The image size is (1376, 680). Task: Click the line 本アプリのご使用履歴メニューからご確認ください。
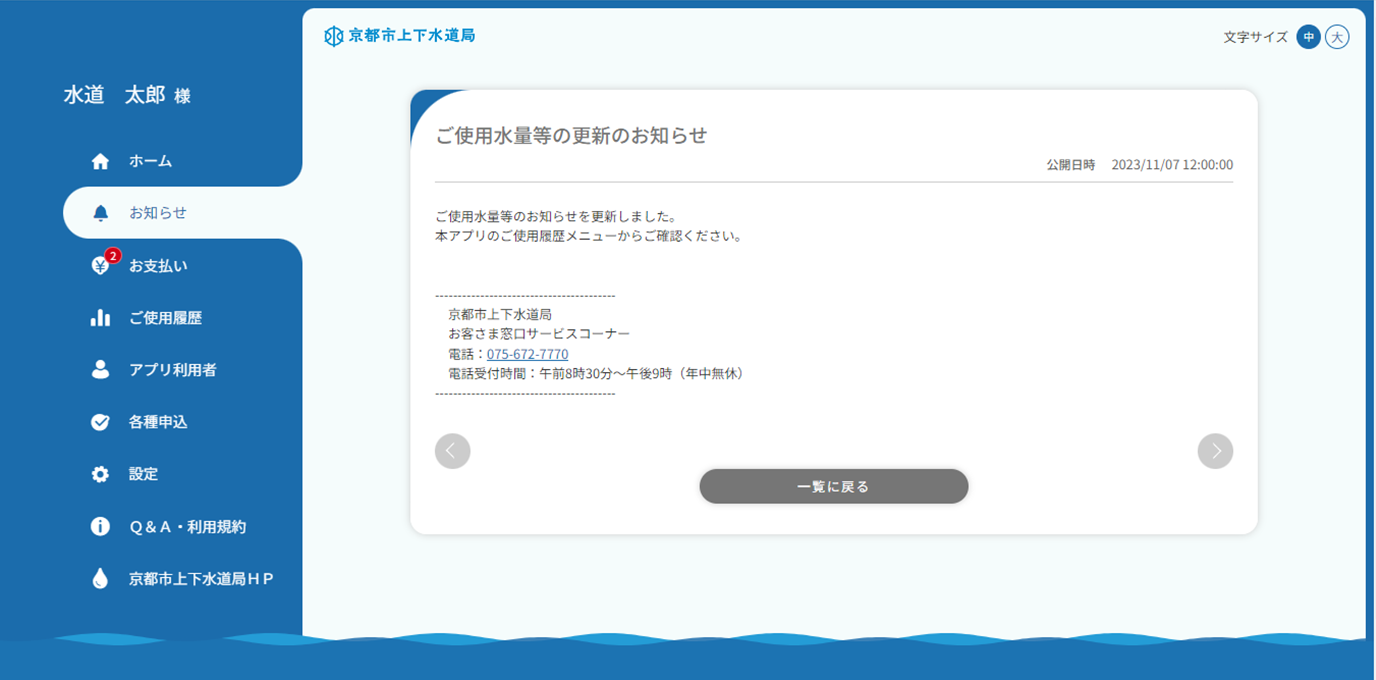pyautogui.click(x=588, y=237)
